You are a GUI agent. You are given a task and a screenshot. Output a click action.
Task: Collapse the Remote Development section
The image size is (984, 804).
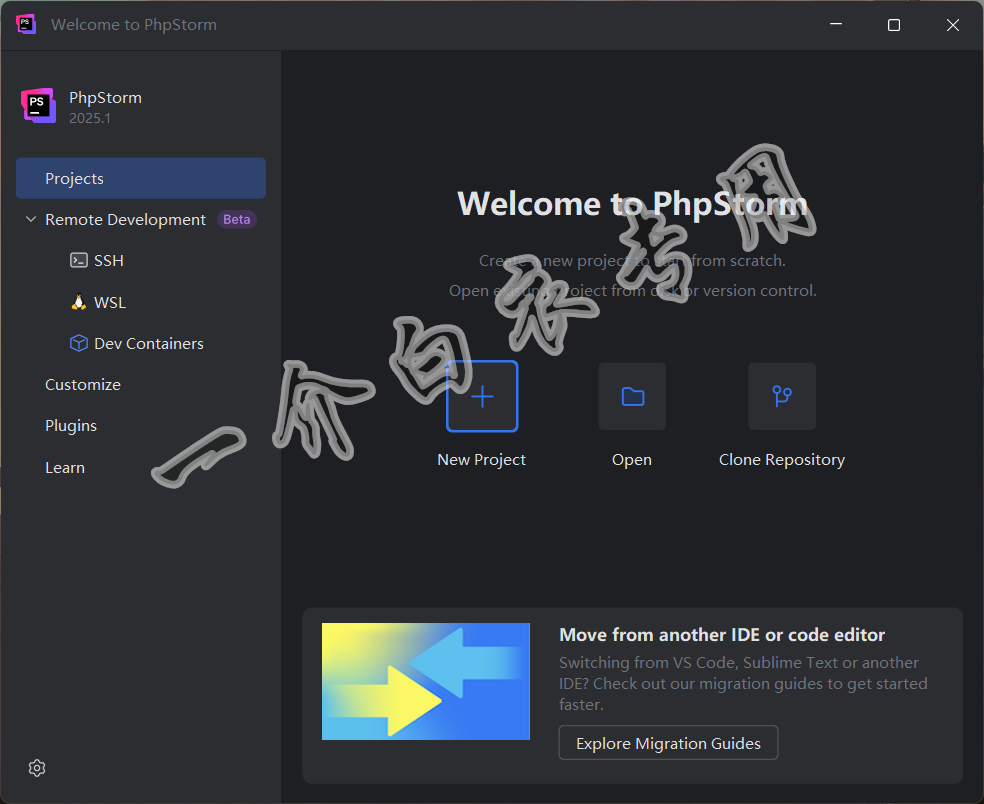pyautogui.click(x=31, y=219)
